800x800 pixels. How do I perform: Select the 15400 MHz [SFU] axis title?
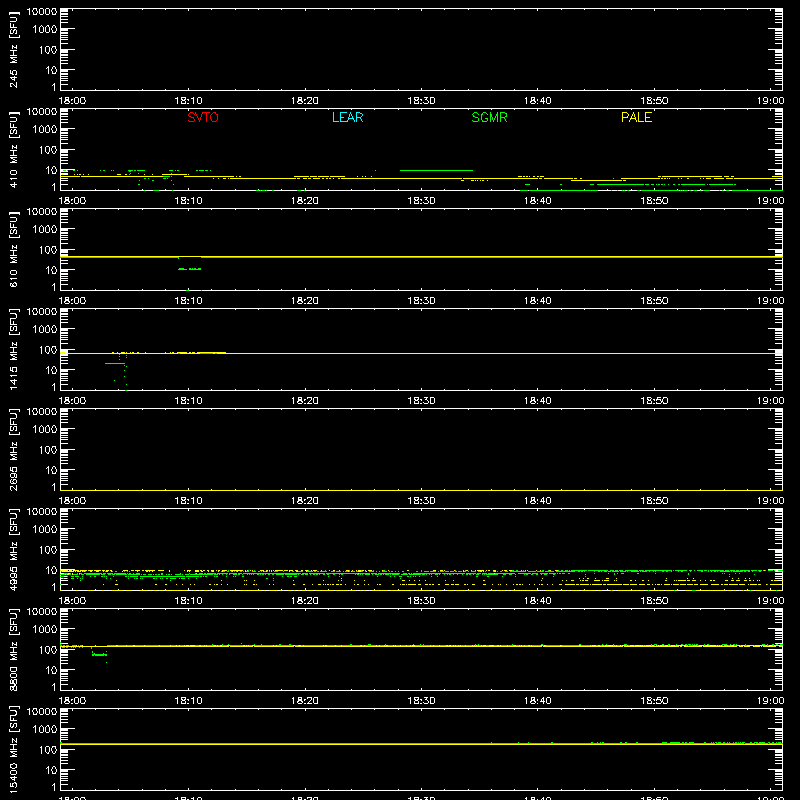coord(13,749)
